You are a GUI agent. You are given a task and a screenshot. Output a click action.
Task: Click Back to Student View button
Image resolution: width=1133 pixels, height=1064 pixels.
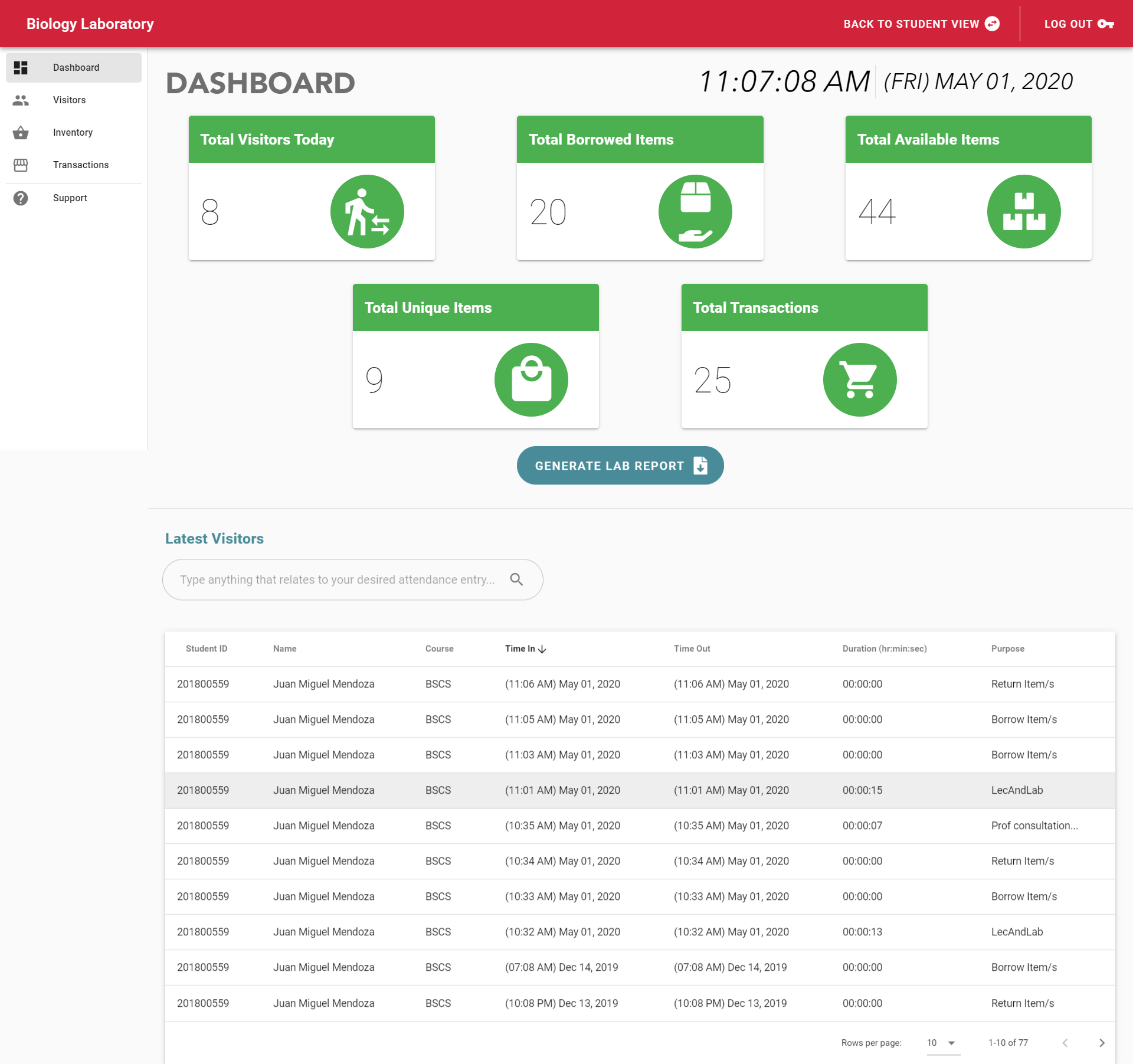pyautogui.click(x=921, y=24)
